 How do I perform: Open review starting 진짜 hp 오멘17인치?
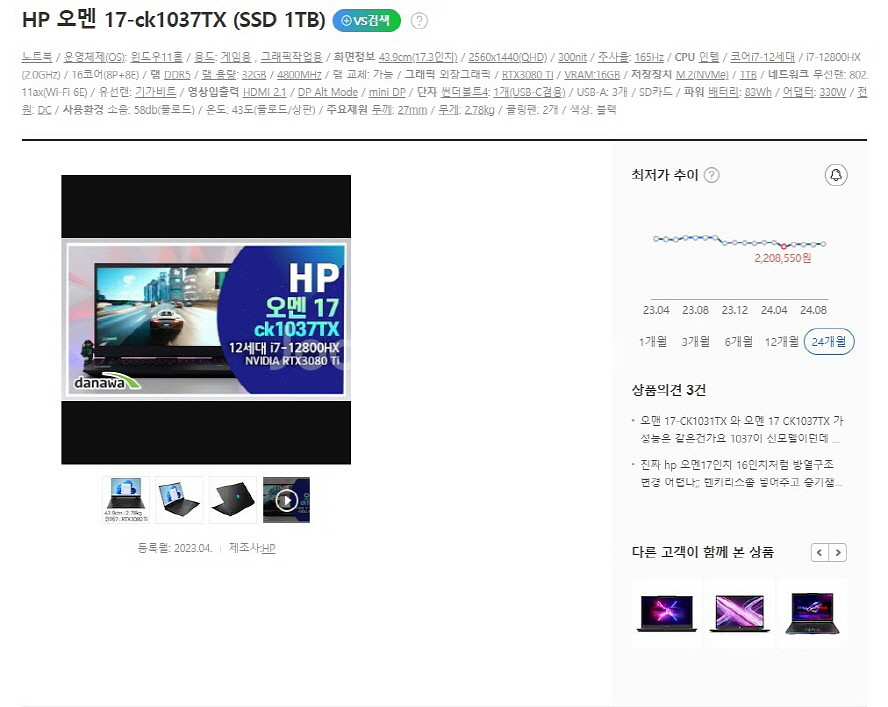coord(741,473)
